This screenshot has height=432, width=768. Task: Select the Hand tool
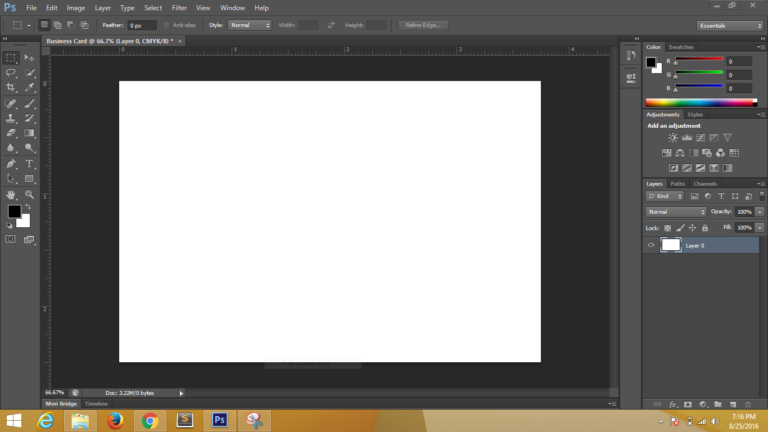11,194
